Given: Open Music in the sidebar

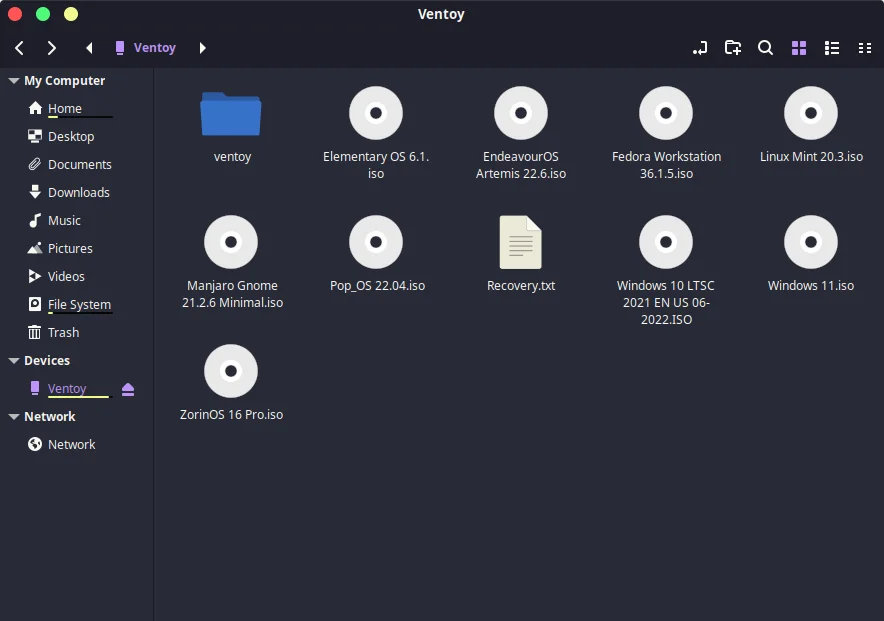Looking at the screenshot, I should coord(64,220).
